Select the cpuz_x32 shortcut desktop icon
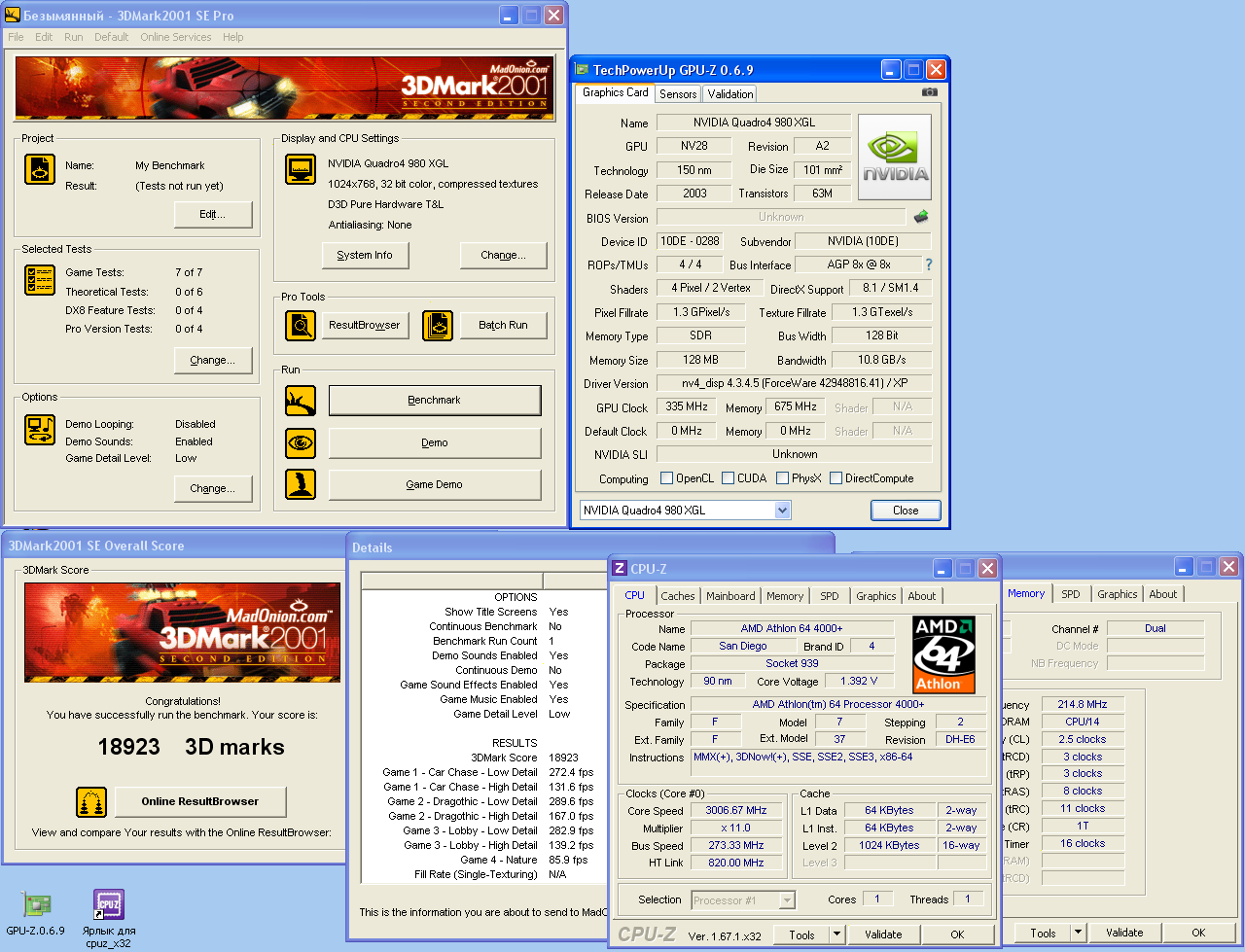Screen dimensions: 1245x952 click(x=109, y=919)
